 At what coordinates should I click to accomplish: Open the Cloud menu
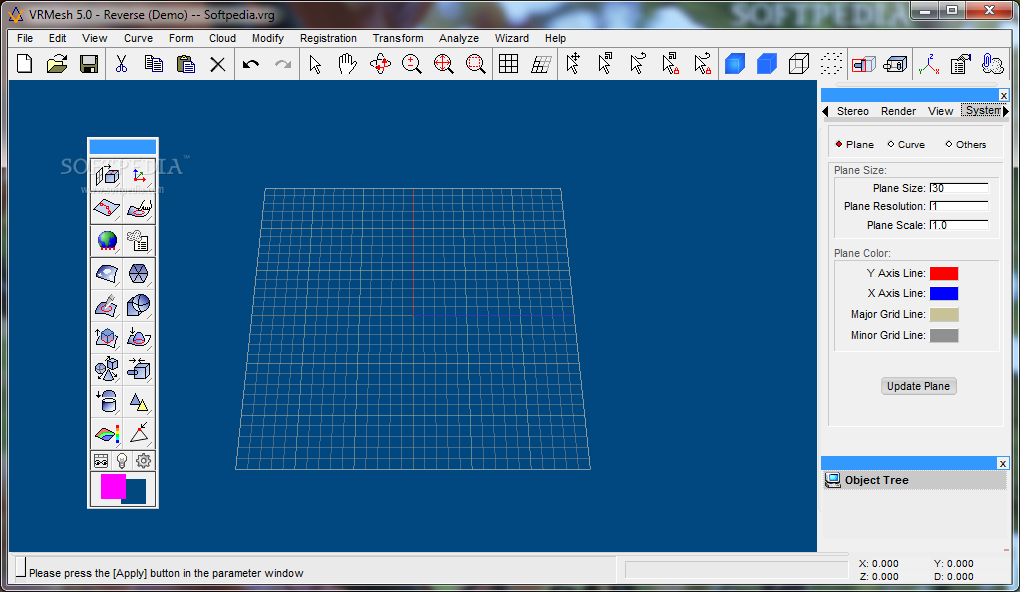pyautogui.click(x=222, y=38)
